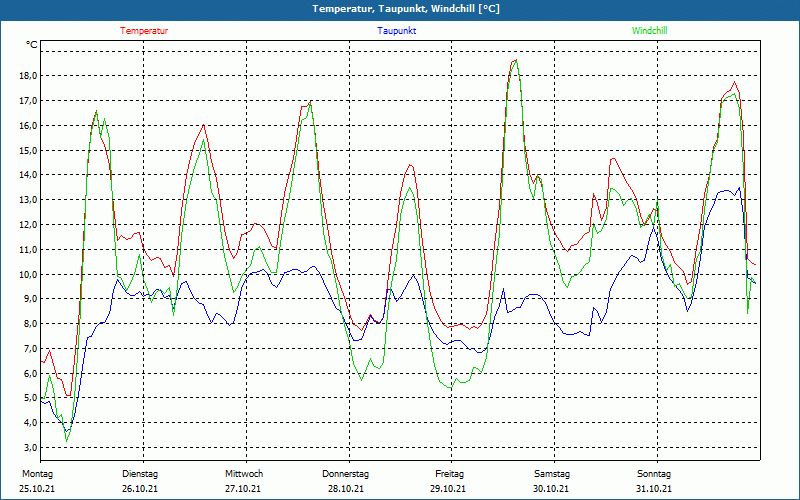
Task: Click the green Windchill legend label
Action: pos(649,31)
